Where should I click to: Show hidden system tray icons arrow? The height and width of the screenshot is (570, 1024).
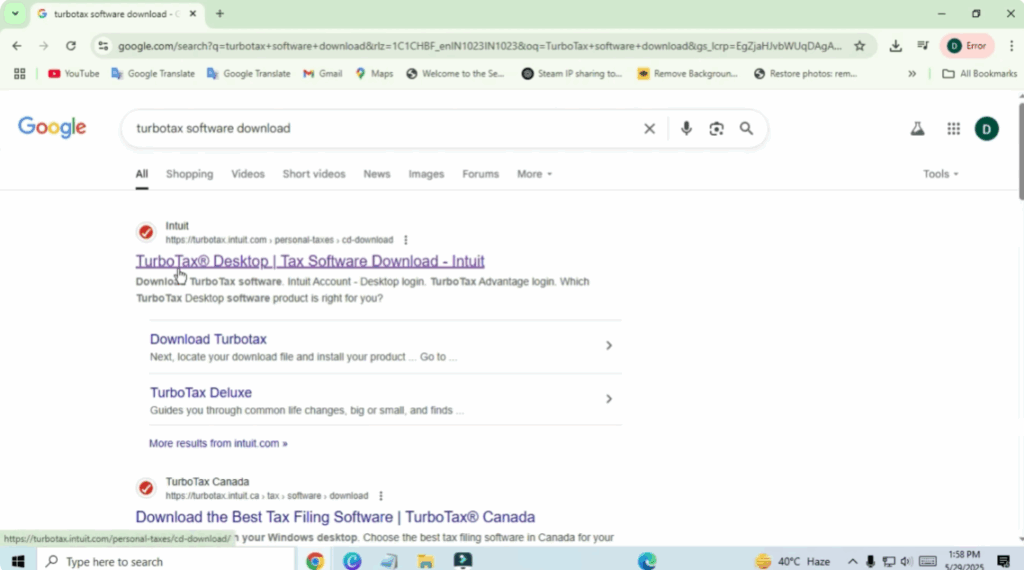852,561
